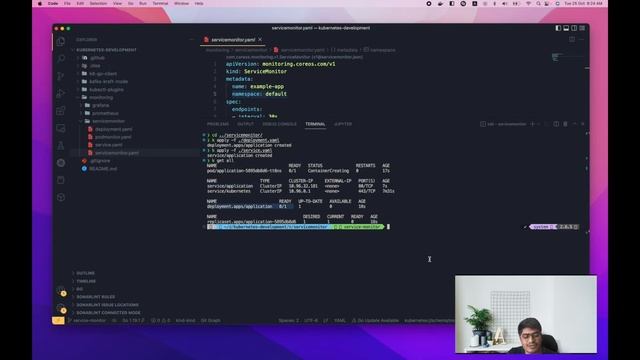Open the Testing flask icon view
This screenshot has width=640, height=360.
(x=61, y=145)
